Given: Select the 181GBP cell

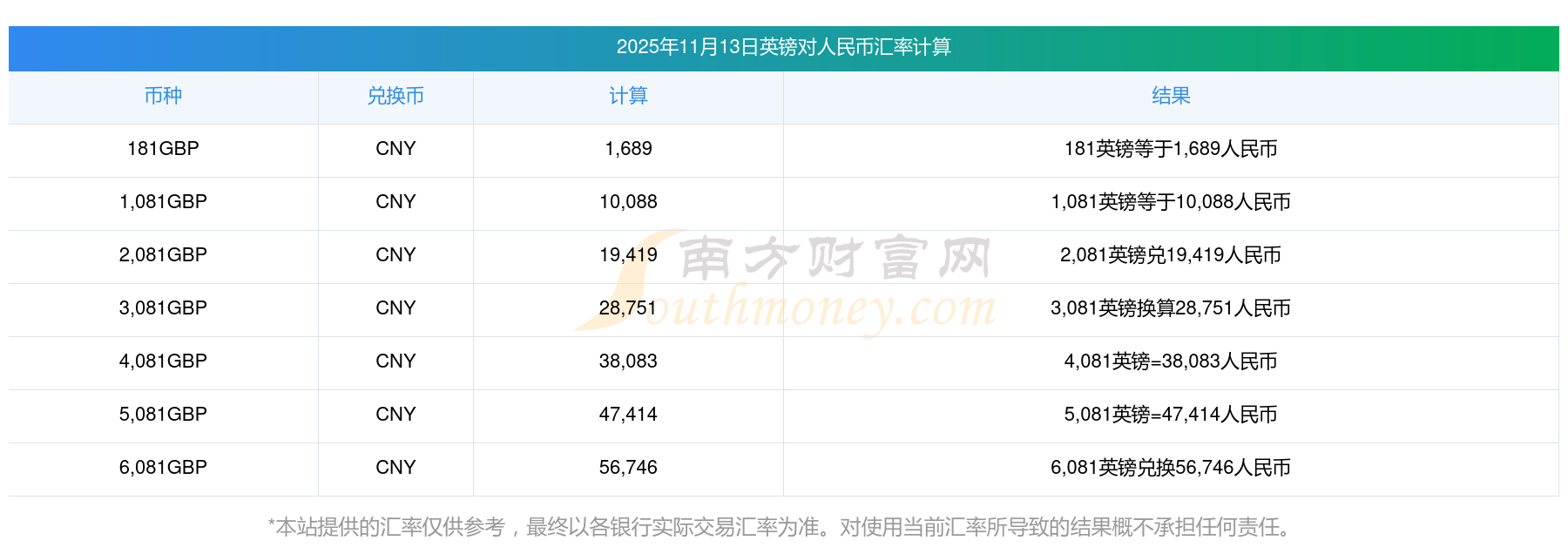Looking at the screenshot, I should point(163,149).
